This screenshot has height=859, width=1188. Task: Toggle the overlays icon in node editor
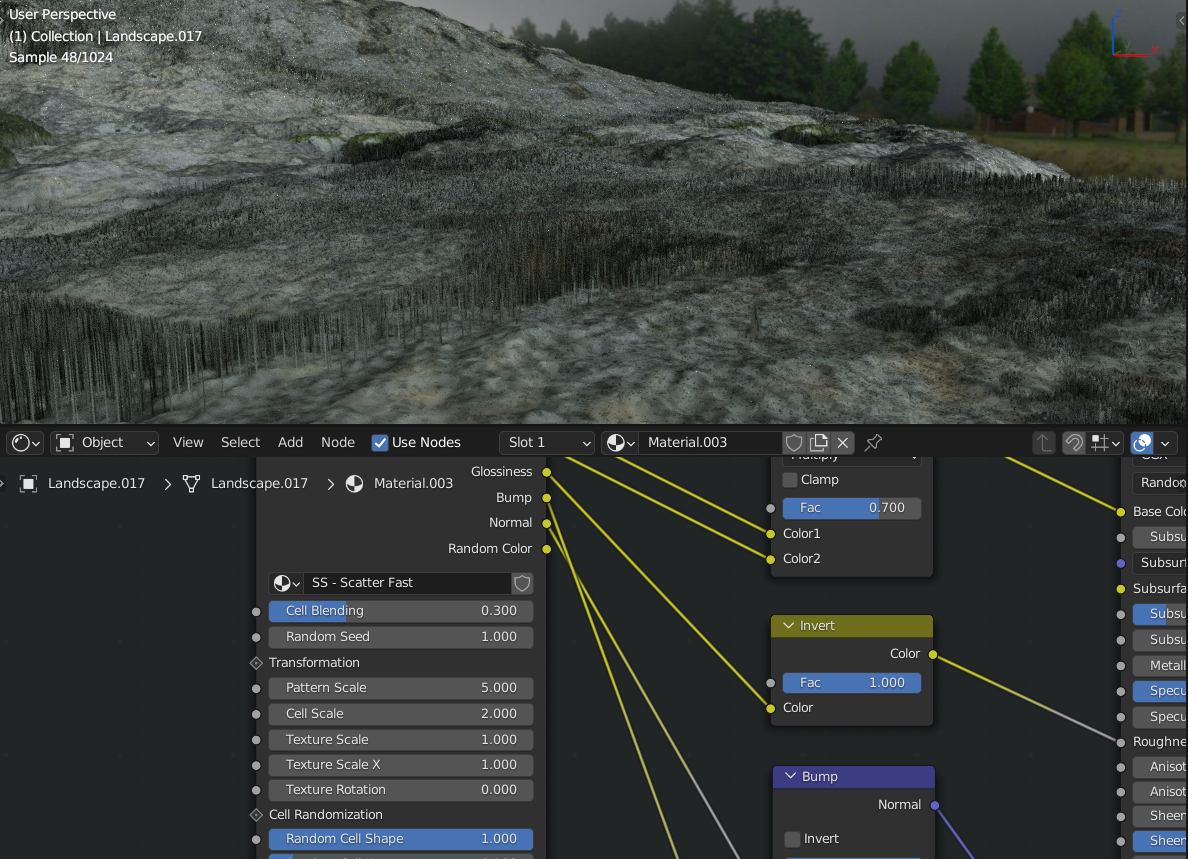1142,442
